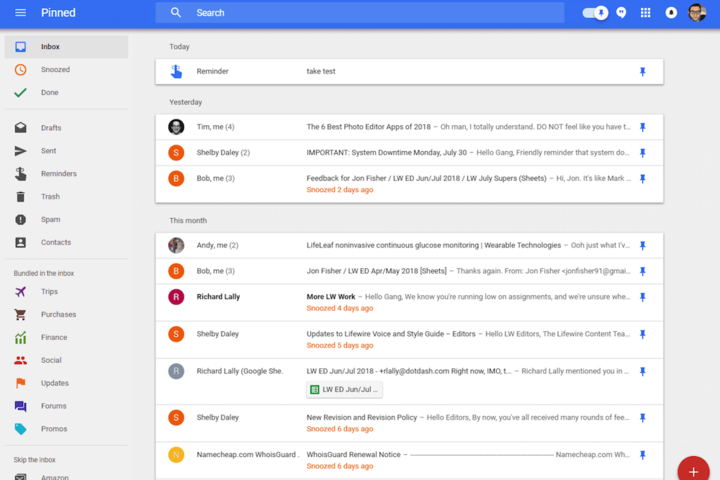Open the Drafts folder
The width and height of the screenshot is (720, 480).
click(x=67, y=128)
